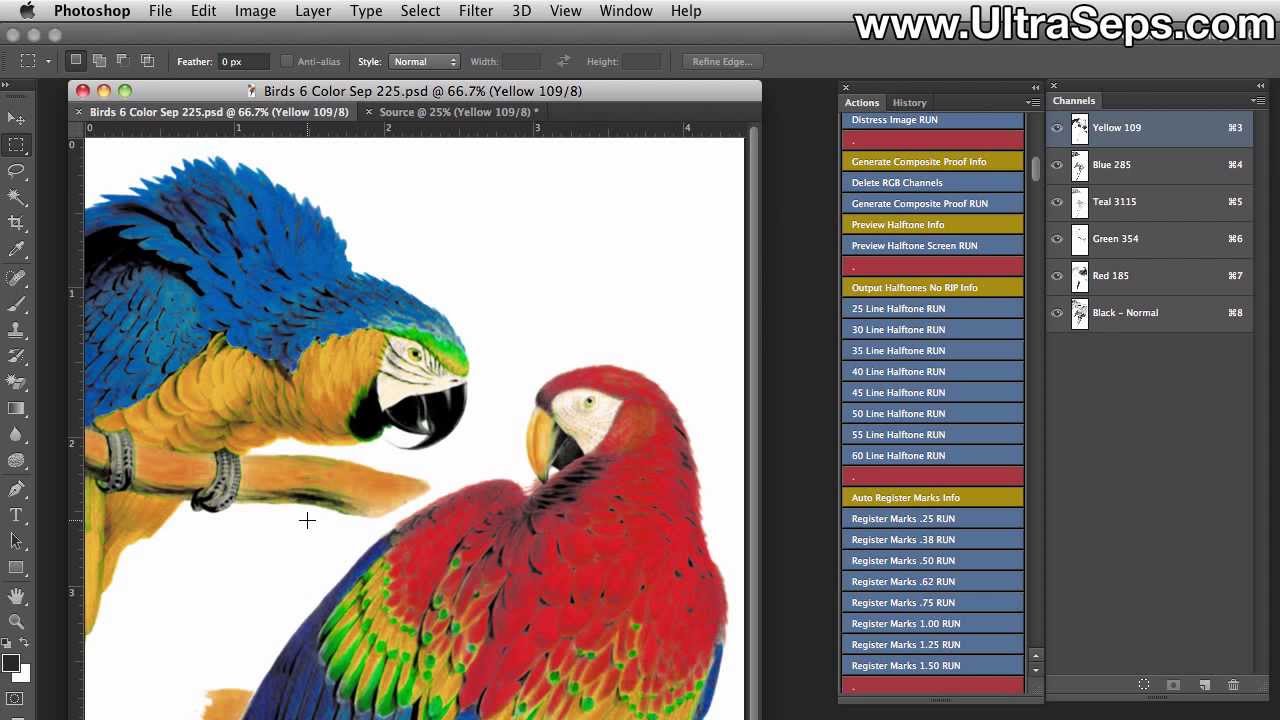Screen dimensions: 1280x720
Task: Run the Preview Halftone Screen RUN action
Action: point(933,246)
